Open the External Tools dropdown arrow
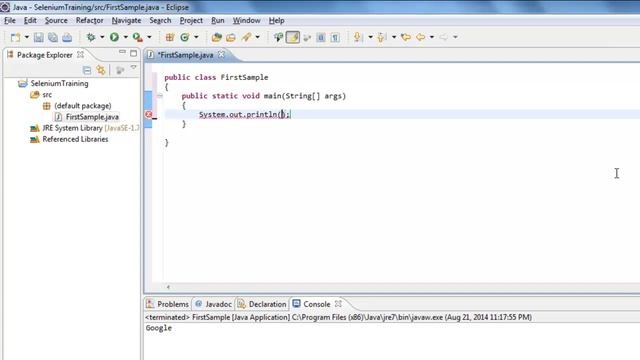Image resolution: width=640 pixels, height=360 pixels. 149,38
